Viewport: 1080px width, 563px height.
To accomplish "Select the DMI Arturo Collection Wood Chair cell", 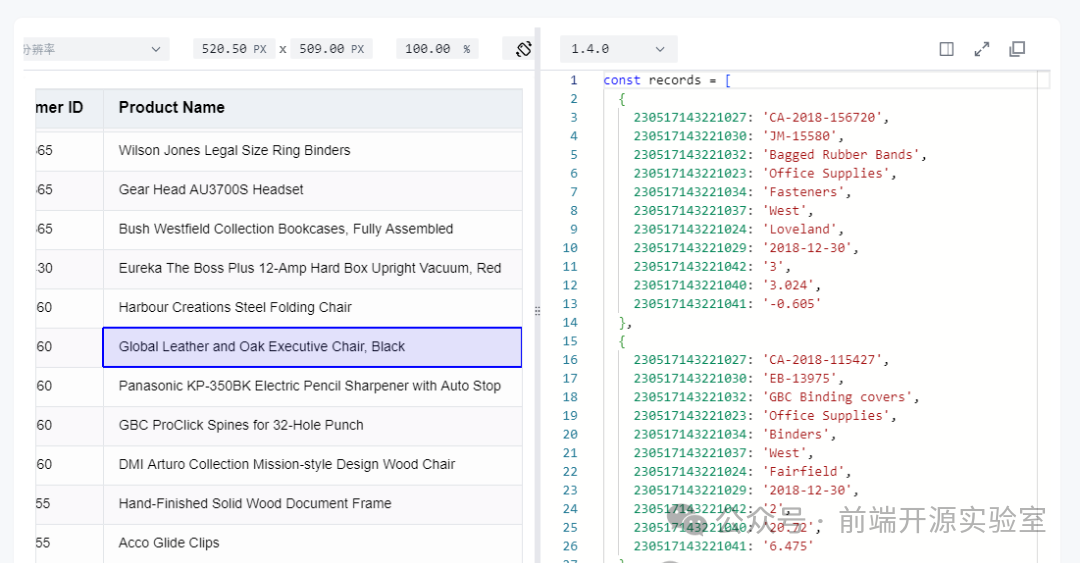I will click(313, 465).
